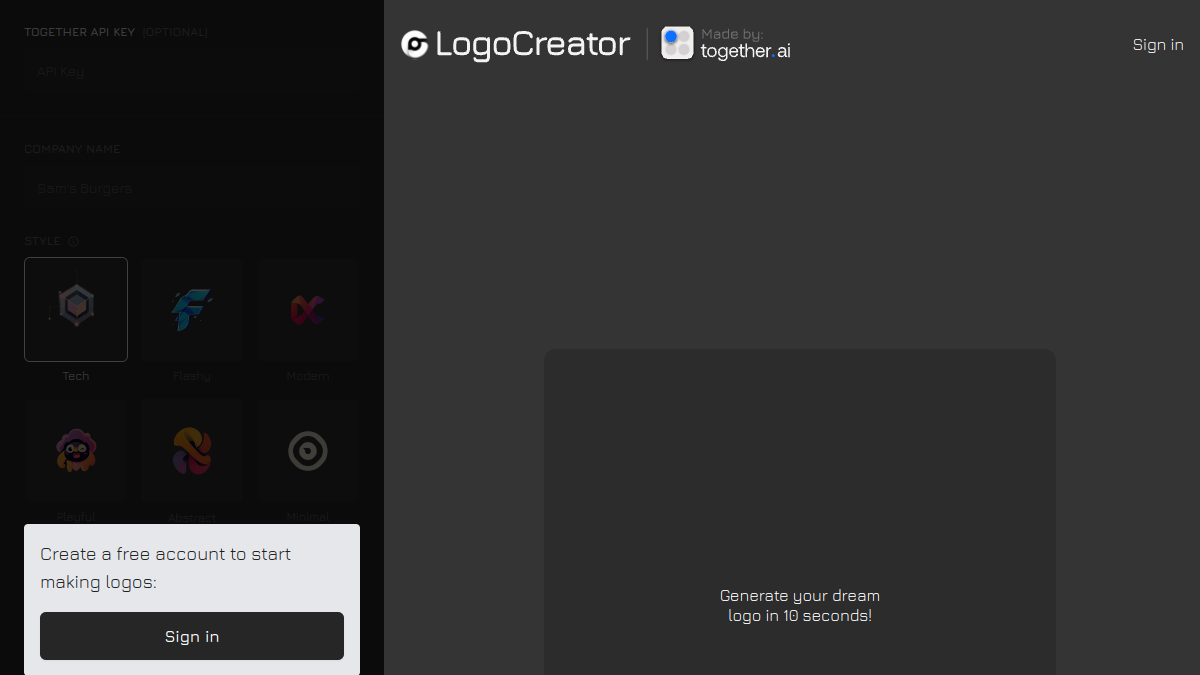
Task: Click the Style section label
Action: (x=43, y=241)
